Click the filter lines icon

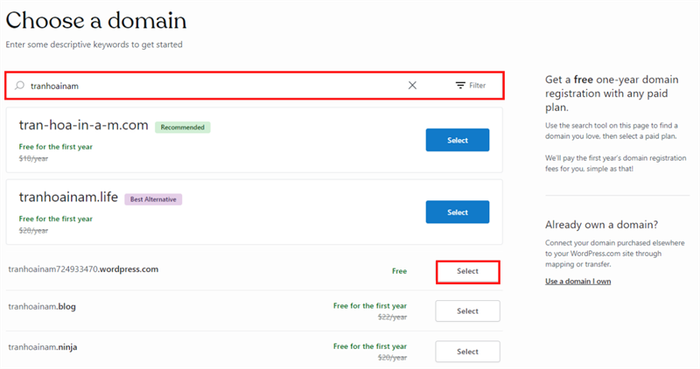[460, 85]
